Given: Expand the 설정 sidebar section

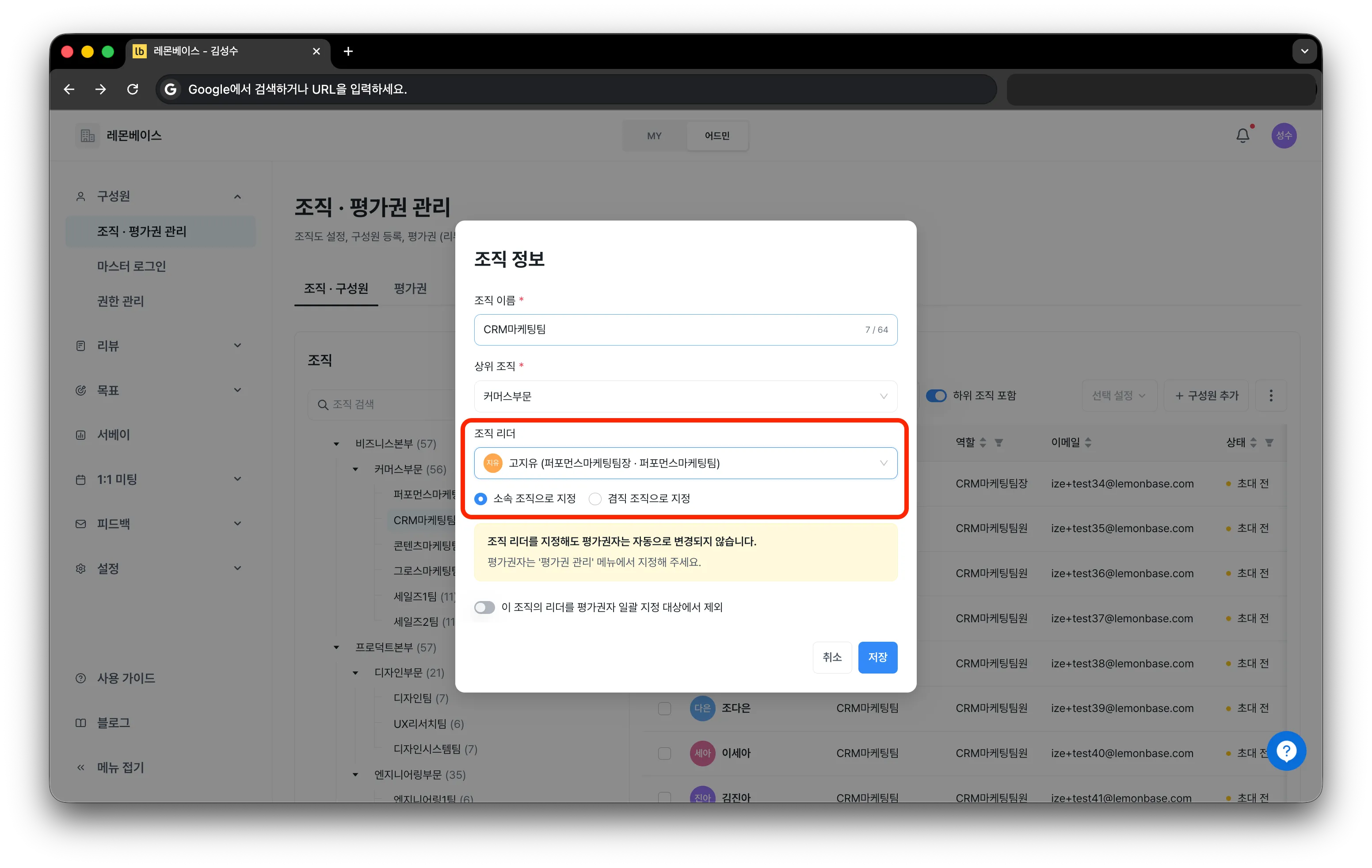Looking at the screenshot, I should 238,568.
